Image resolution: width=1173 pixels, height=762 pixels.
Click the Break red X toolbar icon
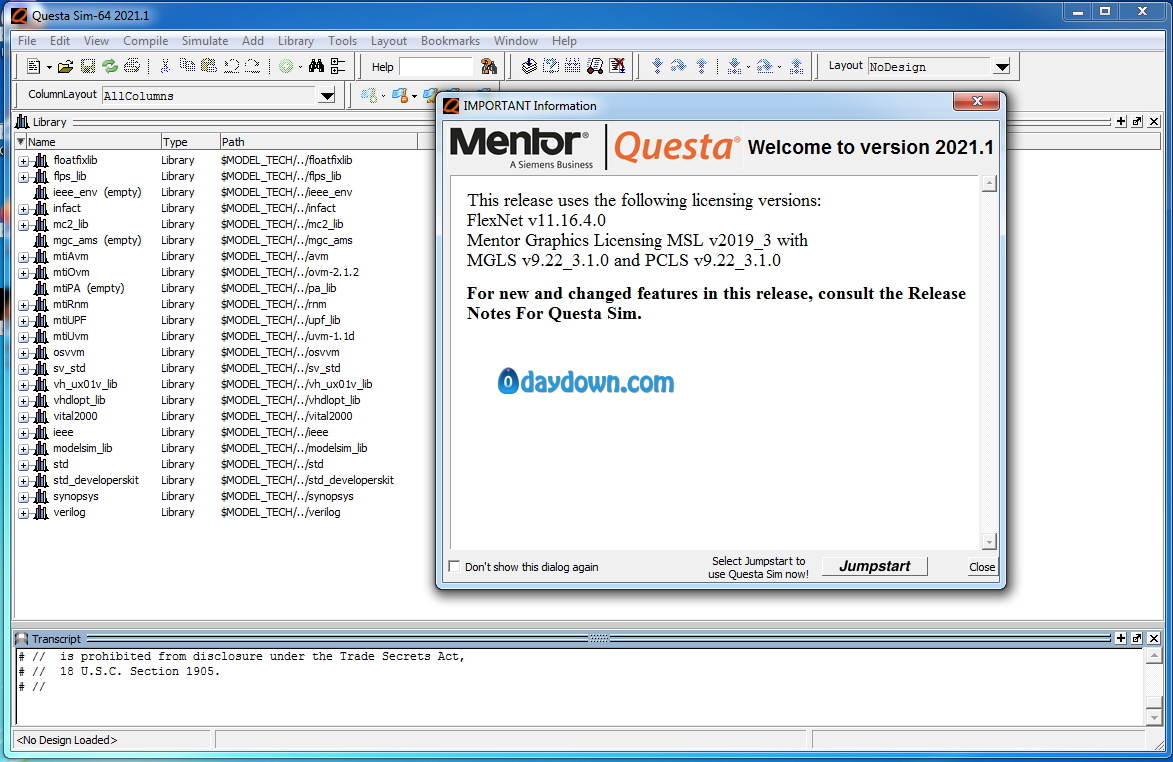tap(617, 67)
